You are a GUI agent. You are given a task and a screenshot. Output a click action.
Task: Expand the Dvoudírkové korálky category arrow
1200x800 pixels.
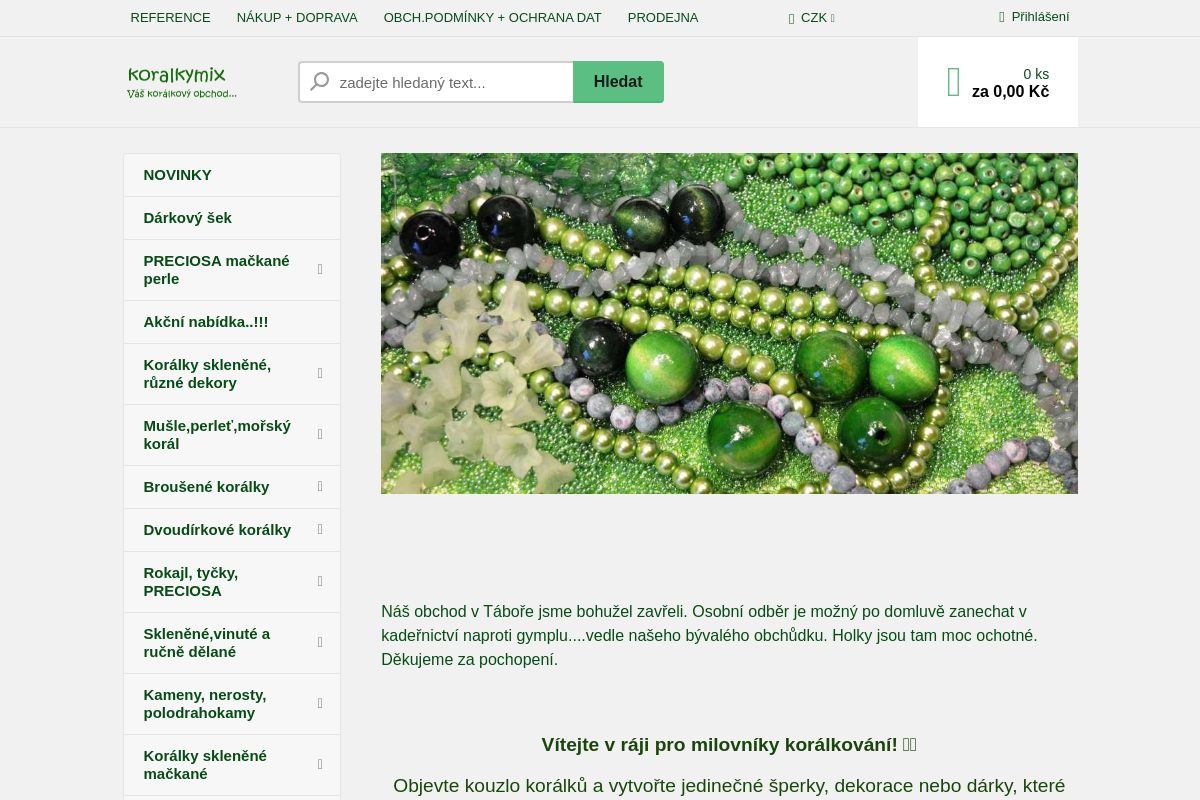320,529
